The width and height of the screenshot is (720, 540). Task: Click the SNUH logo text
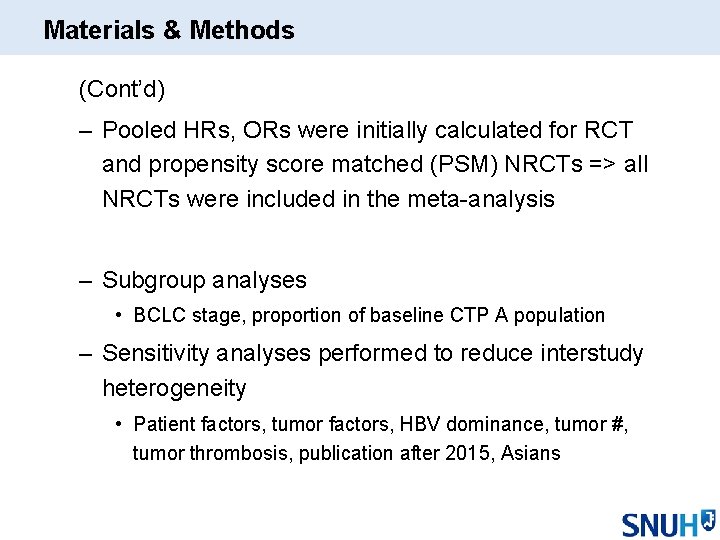658,525
